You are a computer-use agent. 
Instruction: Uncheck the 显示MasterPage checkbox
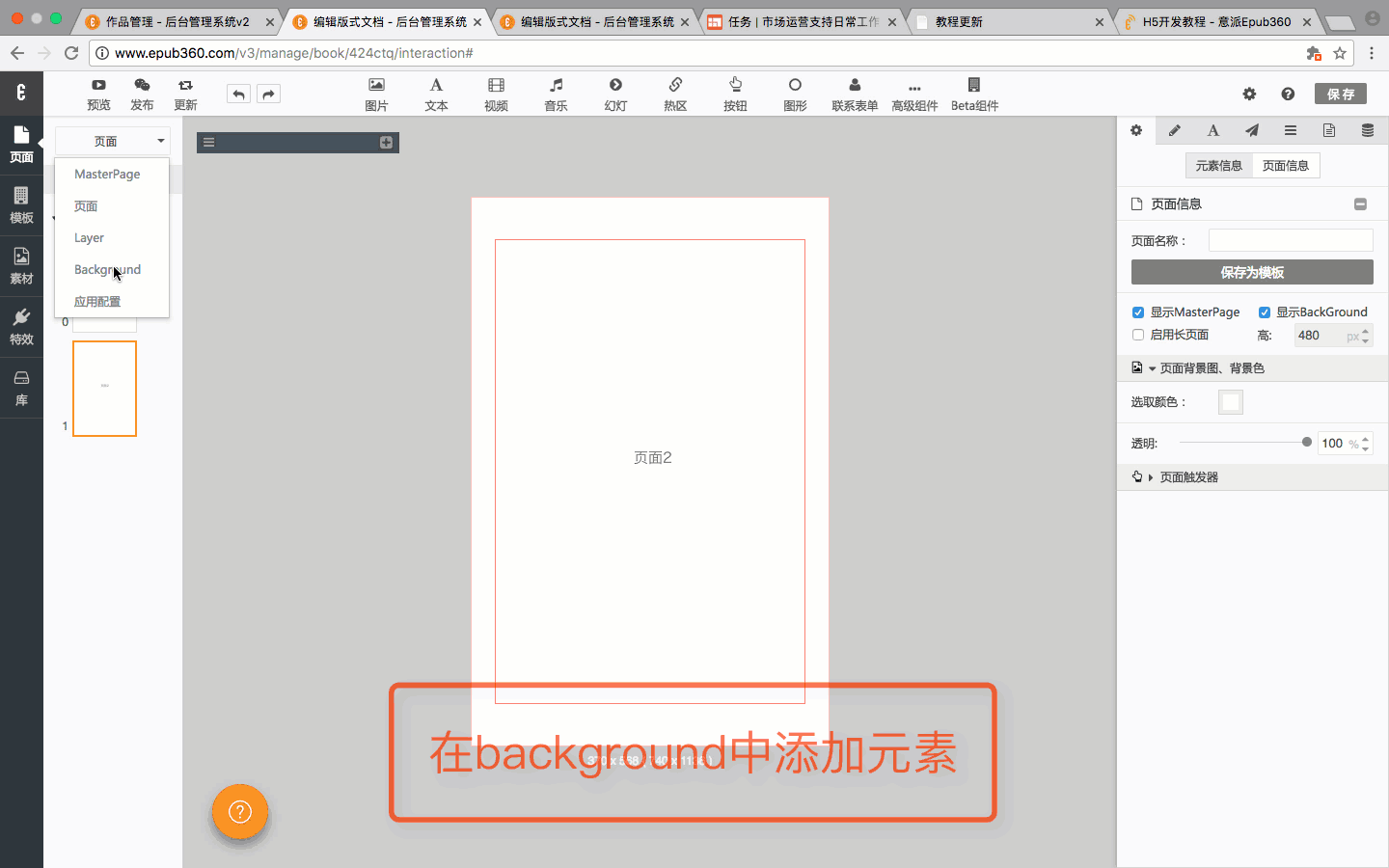1138,312
